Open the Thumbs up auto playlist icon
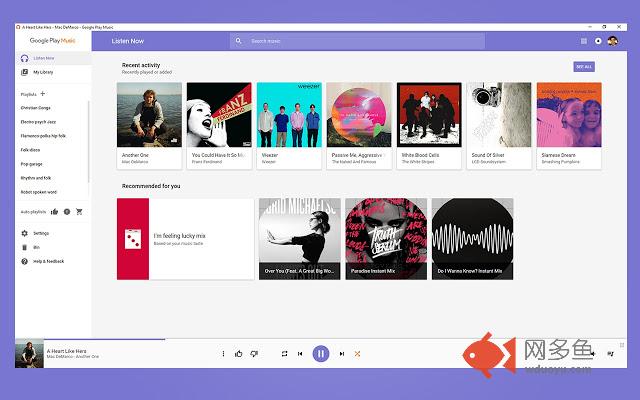 [54, 211]
